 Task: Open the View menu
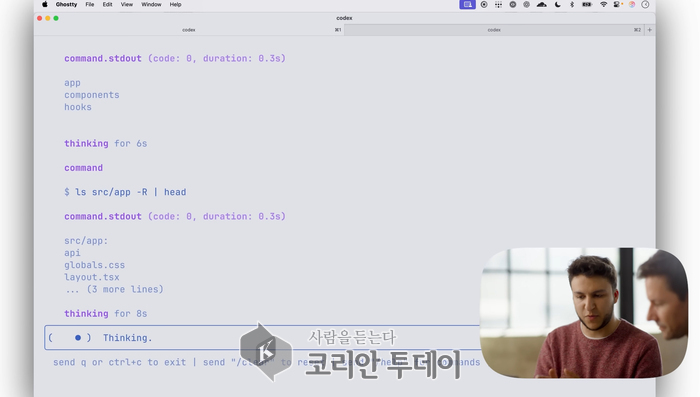tap(127, 4)
